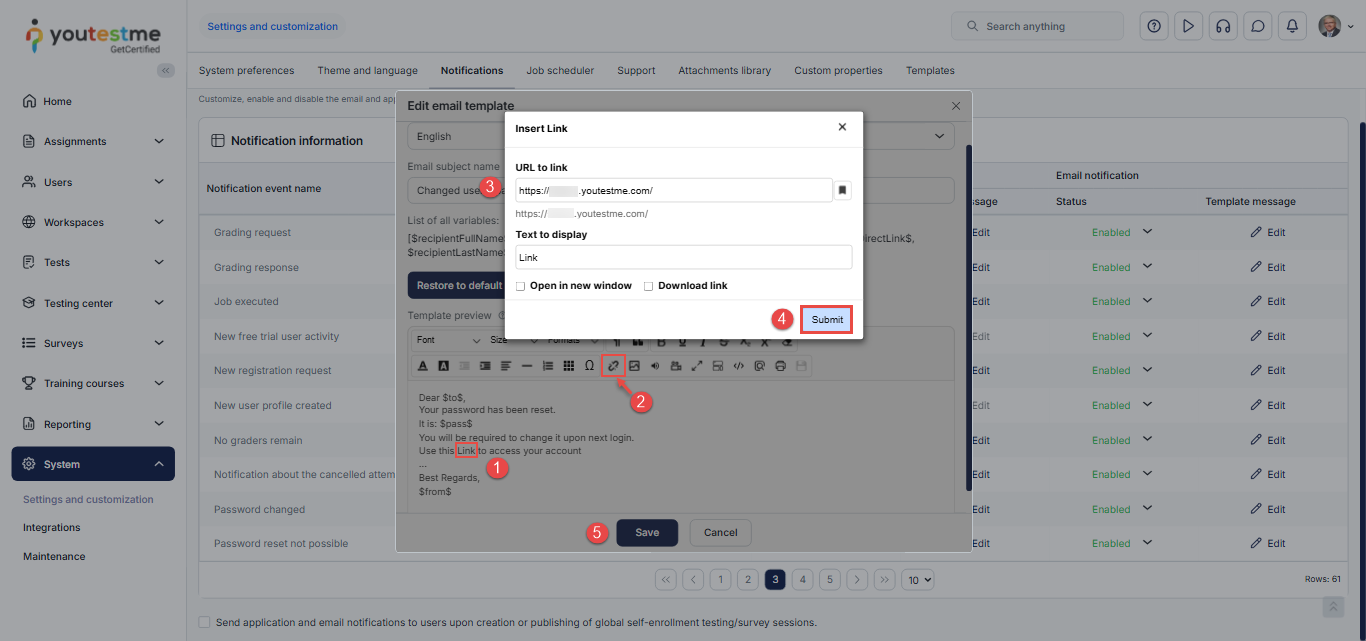
Task: Insert a horizontal line via toolbar icon
Action: click(x=527, y=365)
